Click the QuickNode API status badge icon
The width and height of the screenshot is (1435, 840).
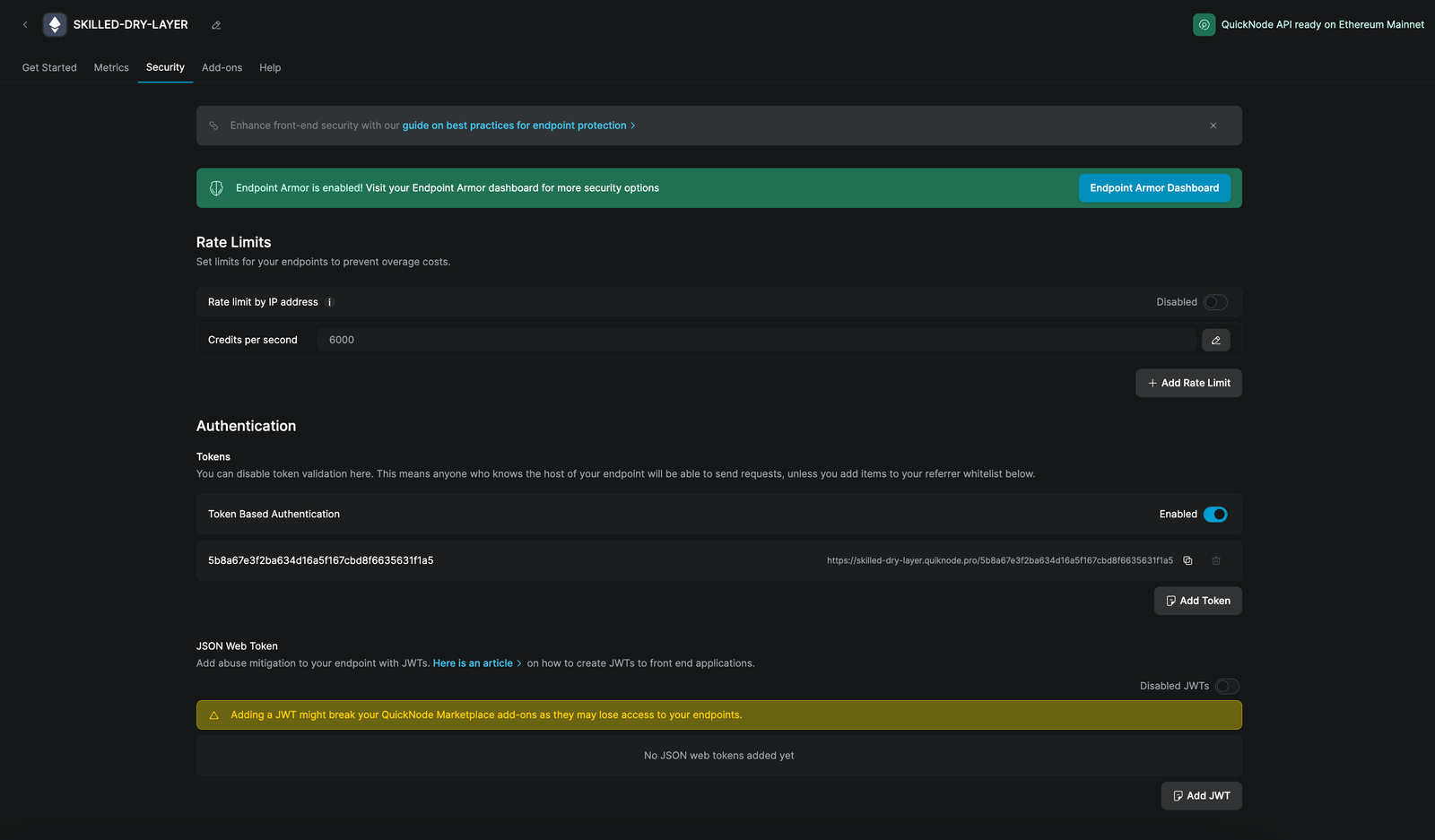tap(1204, 24)
